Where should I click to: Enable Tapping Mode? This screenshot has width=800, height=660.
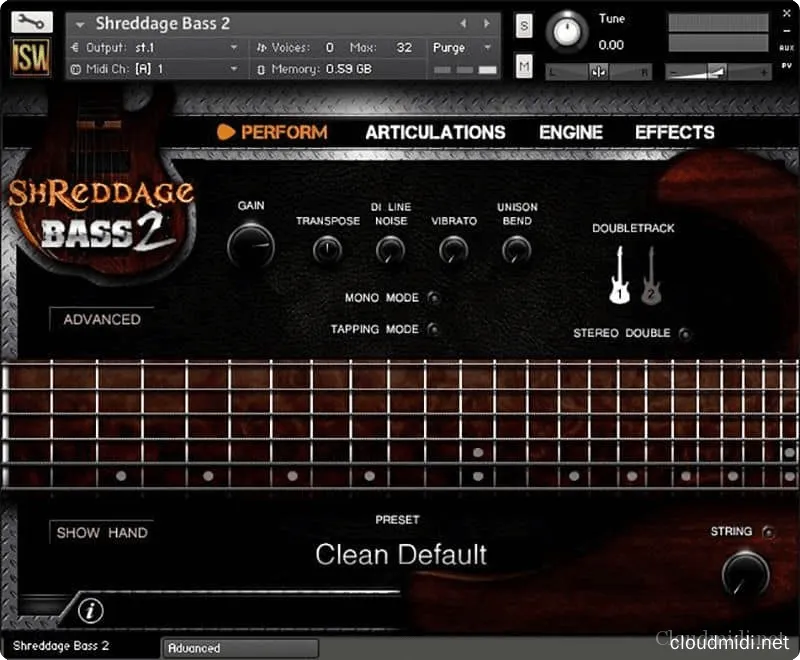[434, 329]
